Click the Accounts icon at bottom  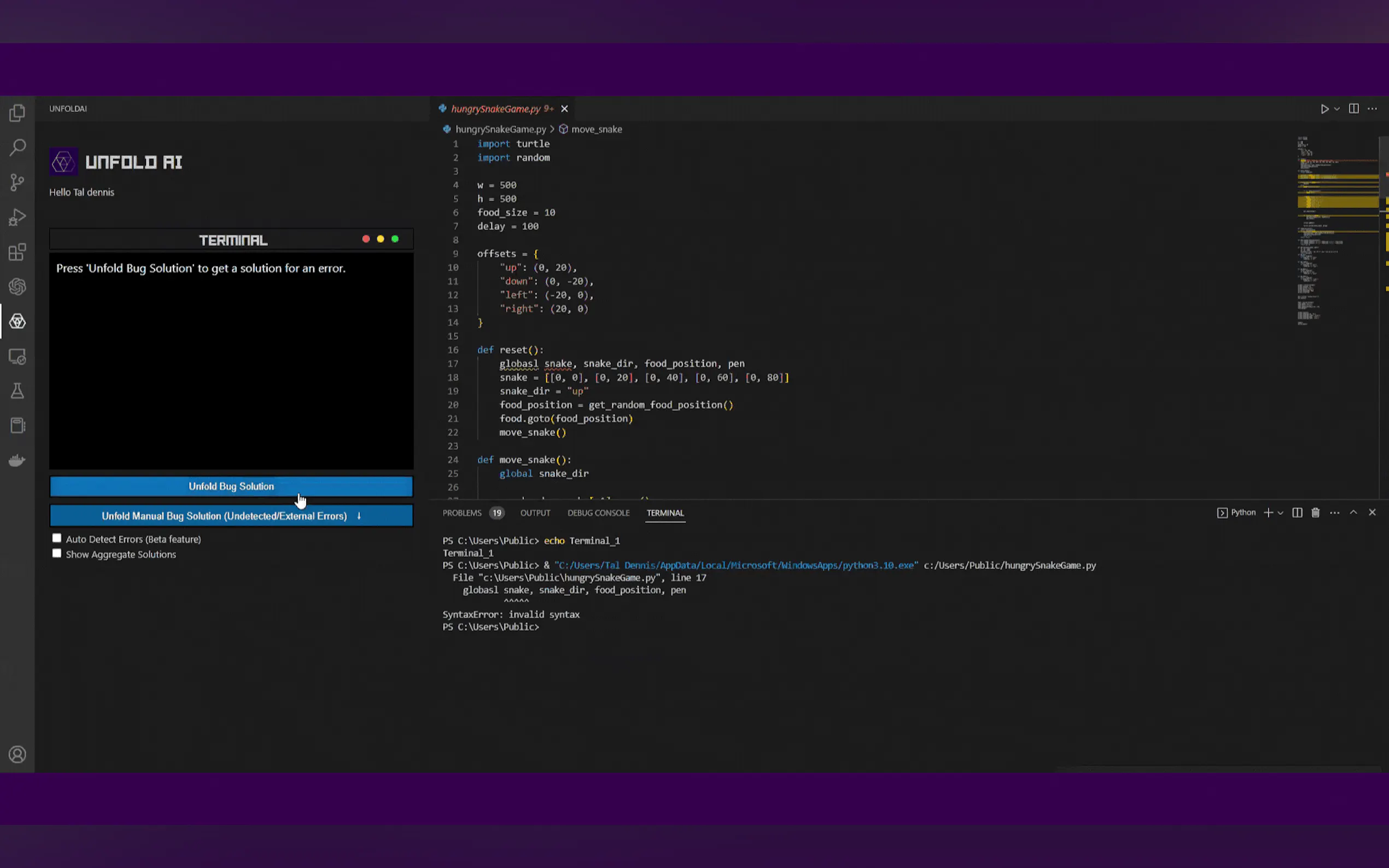pyautogui.click(x=17, y=754)
